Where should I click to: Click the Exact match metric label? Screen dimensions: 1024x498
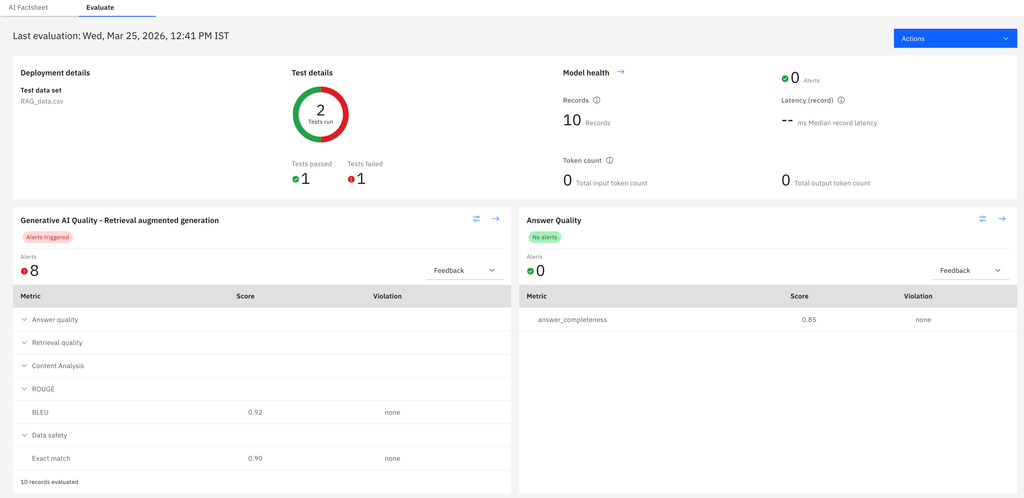point(51,459)
